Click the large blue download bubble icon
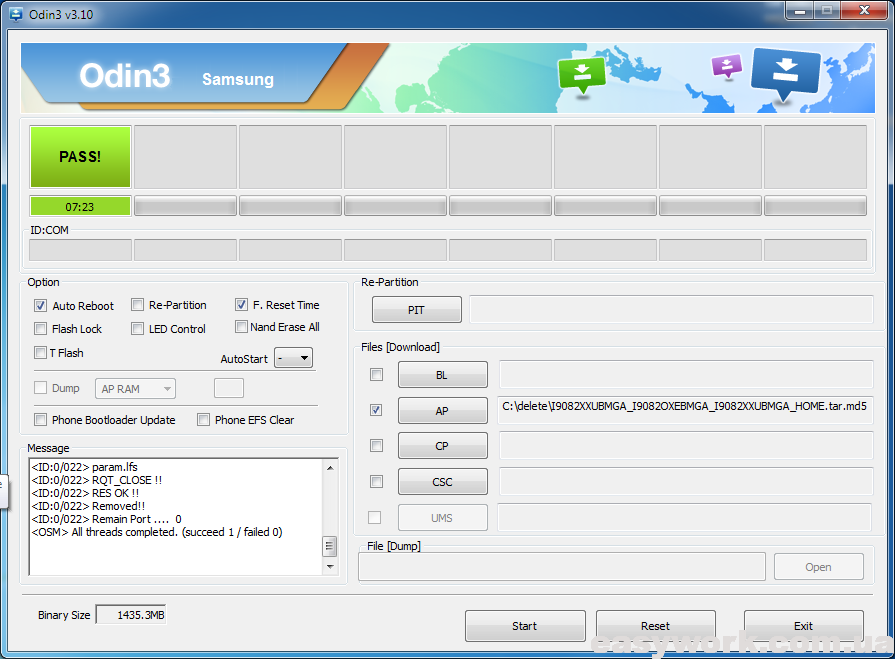The image size is (895, 659). [786, 74]
